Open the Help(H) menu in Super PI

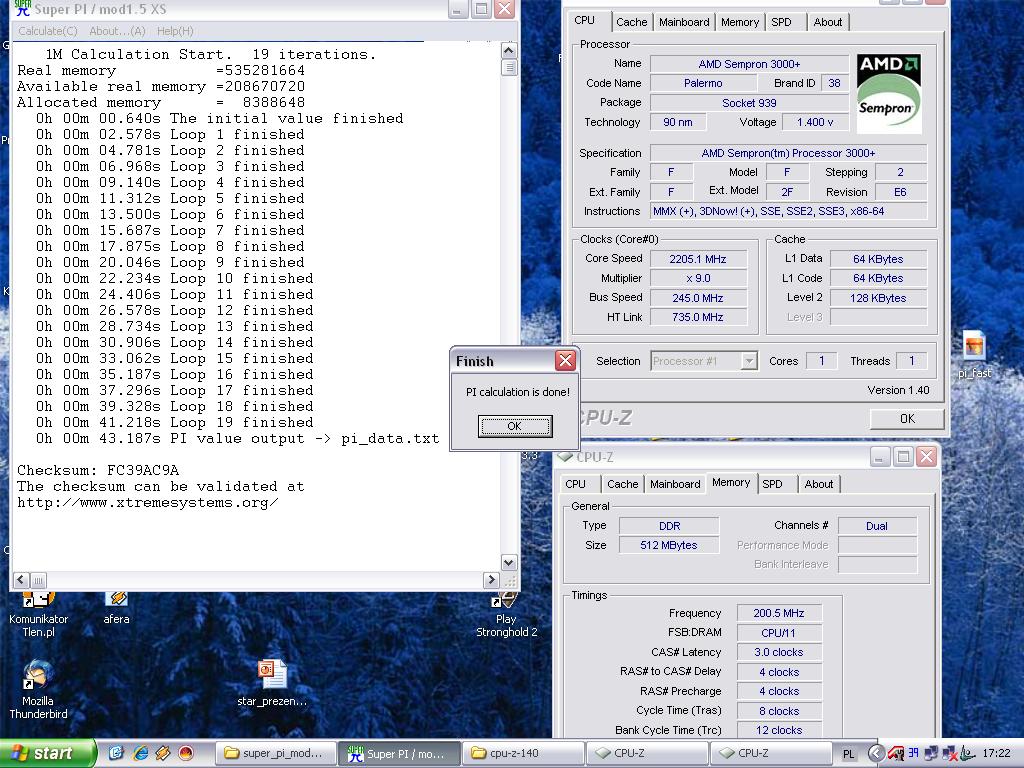[175, 31]
